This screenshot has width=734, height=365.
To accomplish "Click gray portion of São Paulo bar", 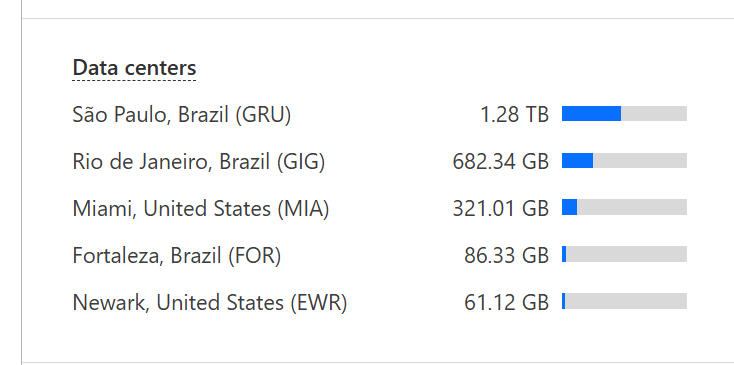I will pos(654,114).
